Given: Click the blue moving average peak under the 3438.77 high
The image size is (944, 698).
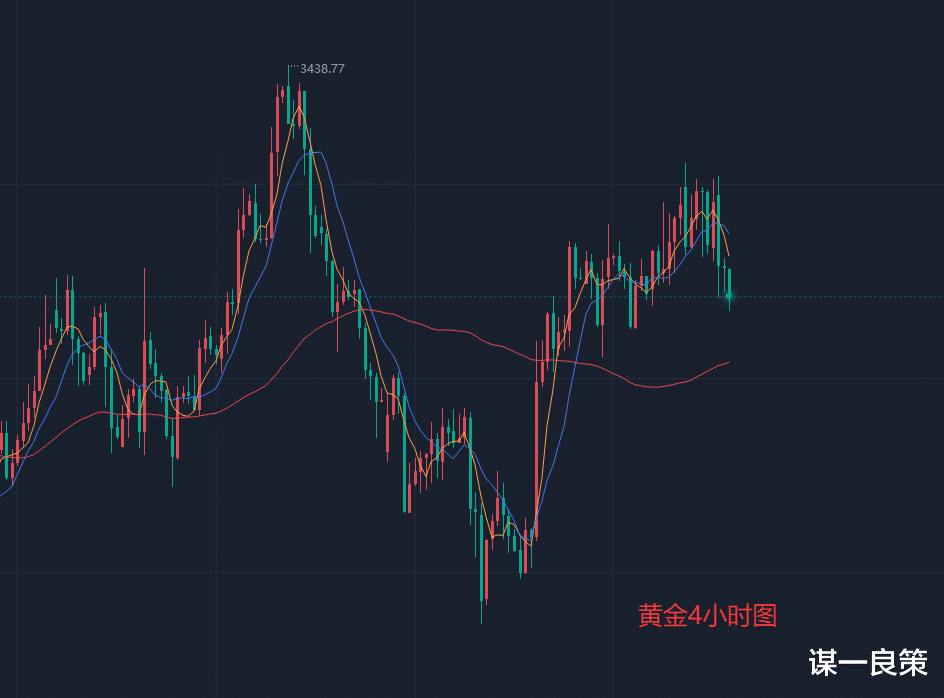Looking at the screenshot, I should (315, 152).
